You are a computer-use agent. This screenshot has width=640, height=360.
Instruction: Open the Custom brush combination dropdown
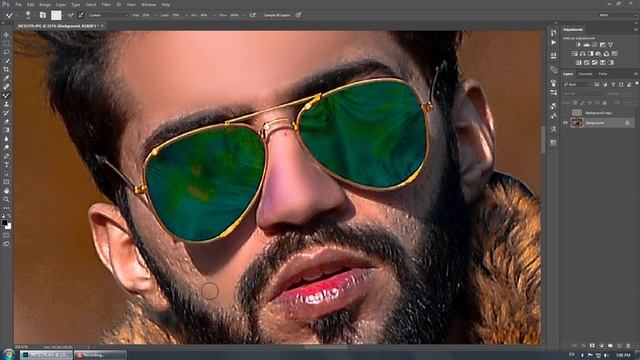pyautogui.click(x=108, y=15)
